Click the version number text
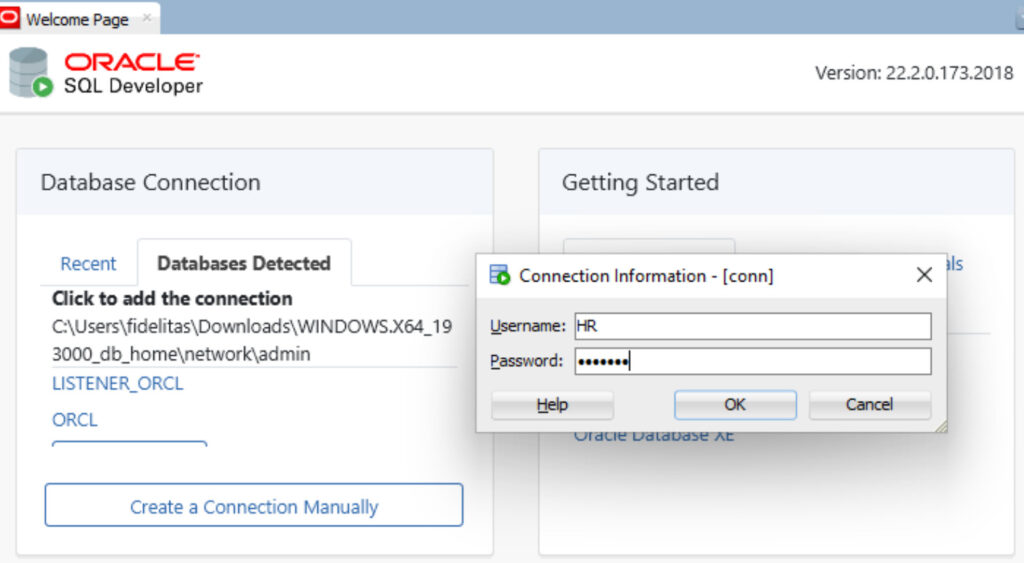 (914, 73)
